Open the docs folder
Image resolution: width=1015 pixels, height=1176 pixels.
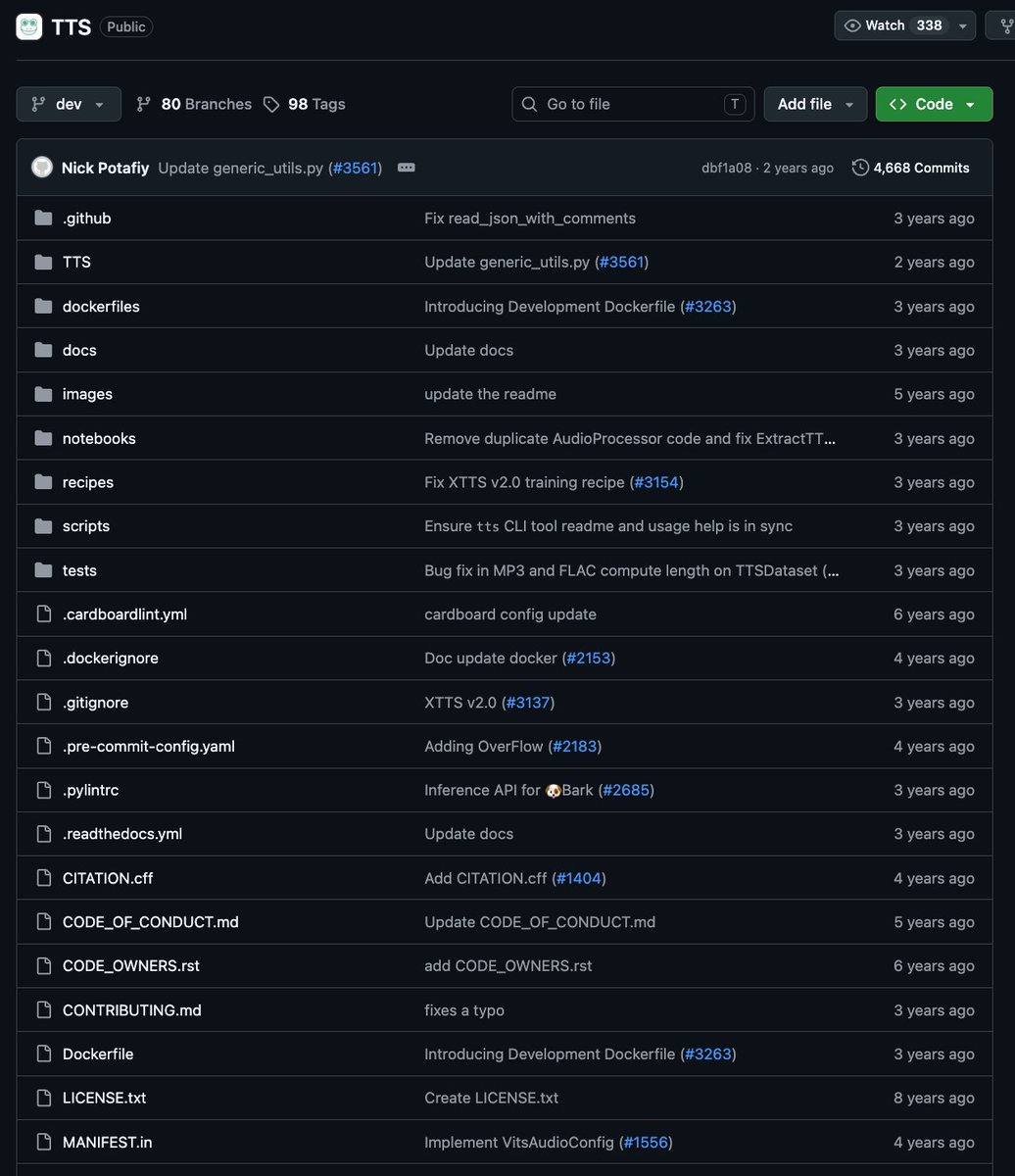79,350
